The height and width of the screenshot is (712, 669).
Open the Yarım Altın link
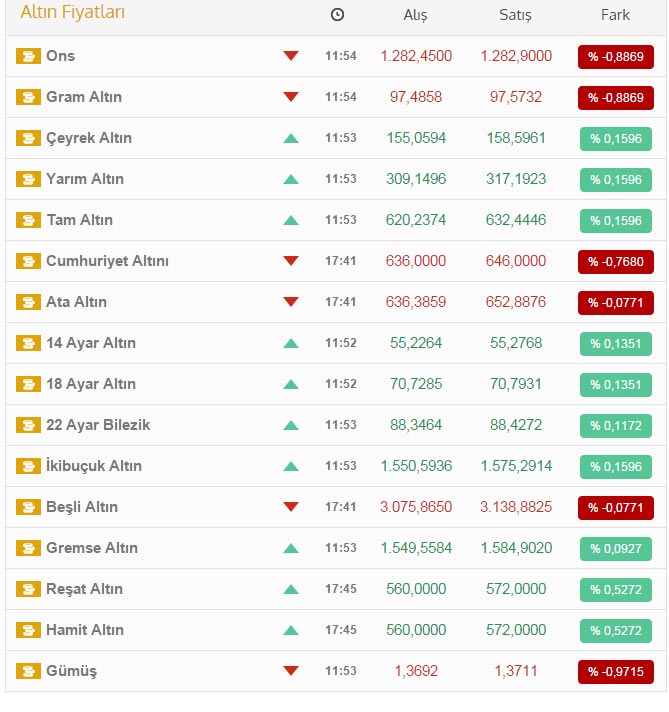pos(85,179)
